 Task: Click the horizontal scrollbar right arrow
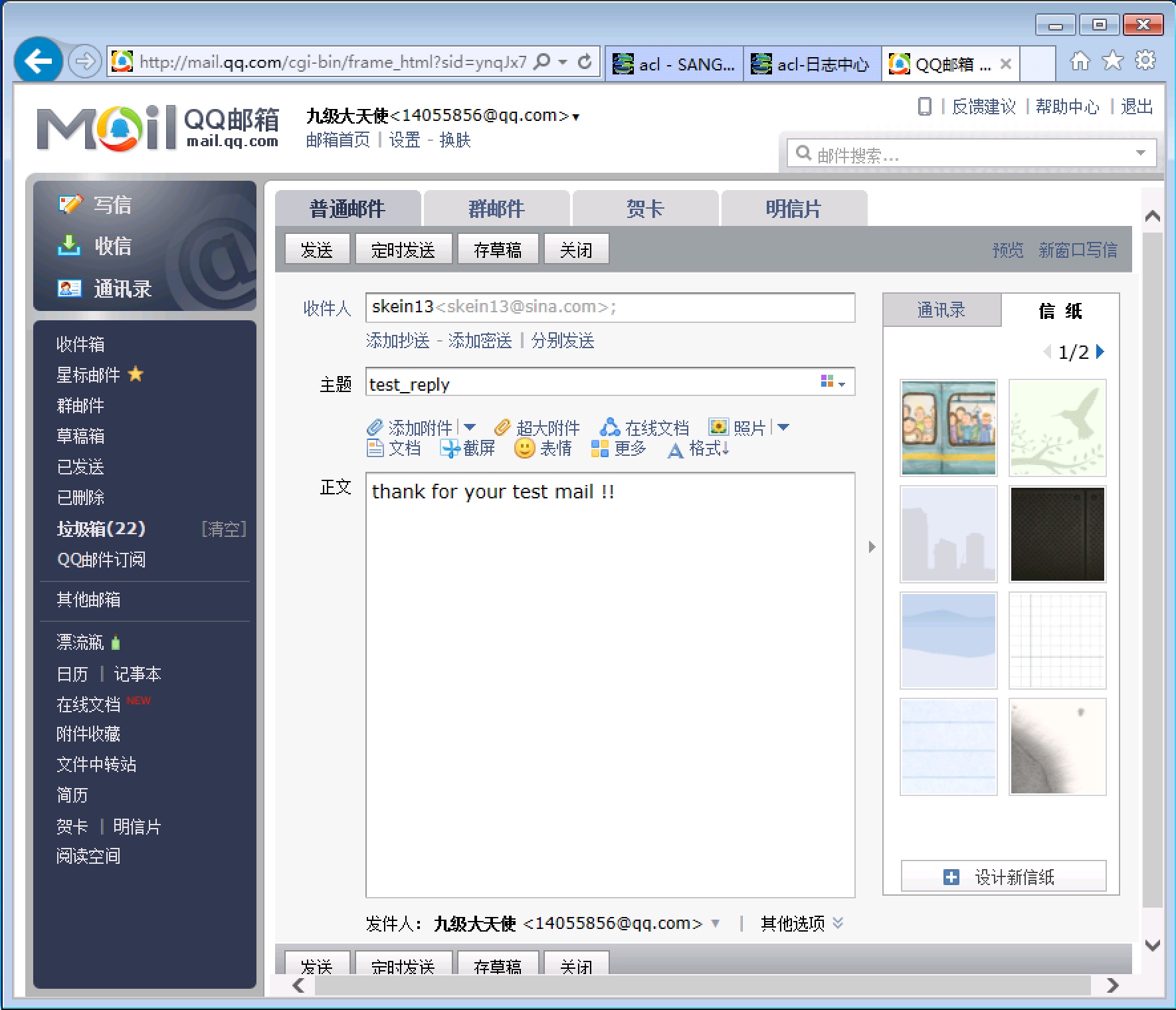[1112, 985]
